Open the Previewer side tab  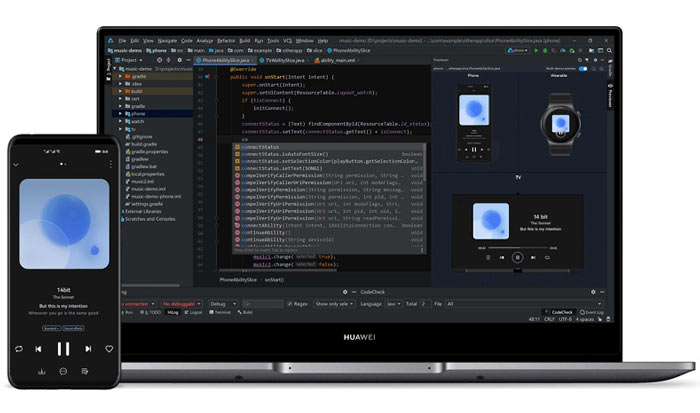click(610, 95)
